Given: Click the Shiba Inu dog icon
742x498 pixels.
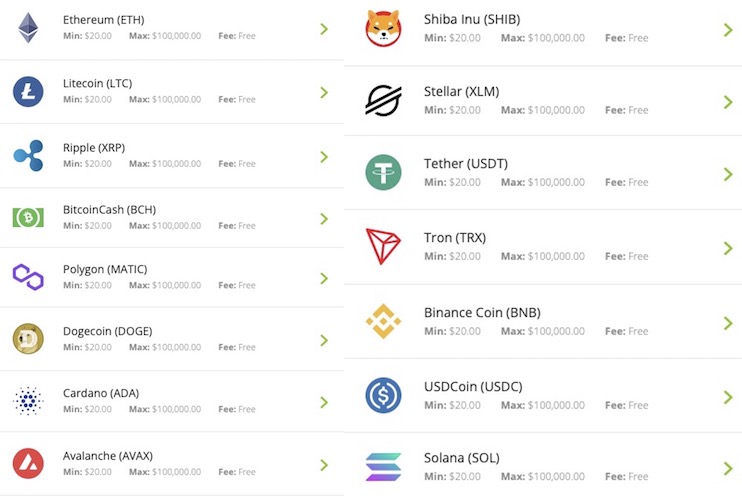Looking at the screenshot, I should [383, 28].
